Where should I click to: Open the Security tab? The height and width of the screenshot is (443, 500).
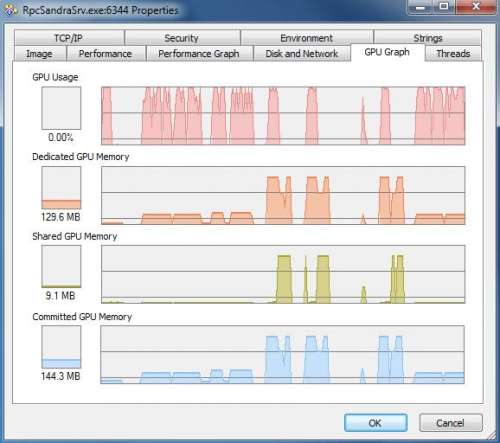[182, 38]
